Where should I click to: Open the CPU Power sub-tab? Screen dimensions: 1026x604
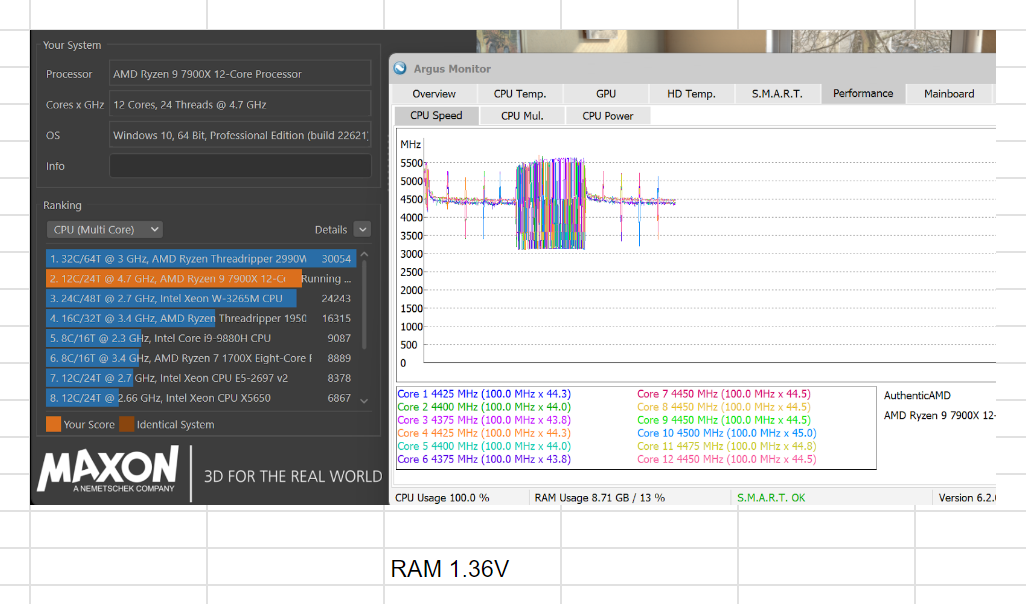click(608, 116)
